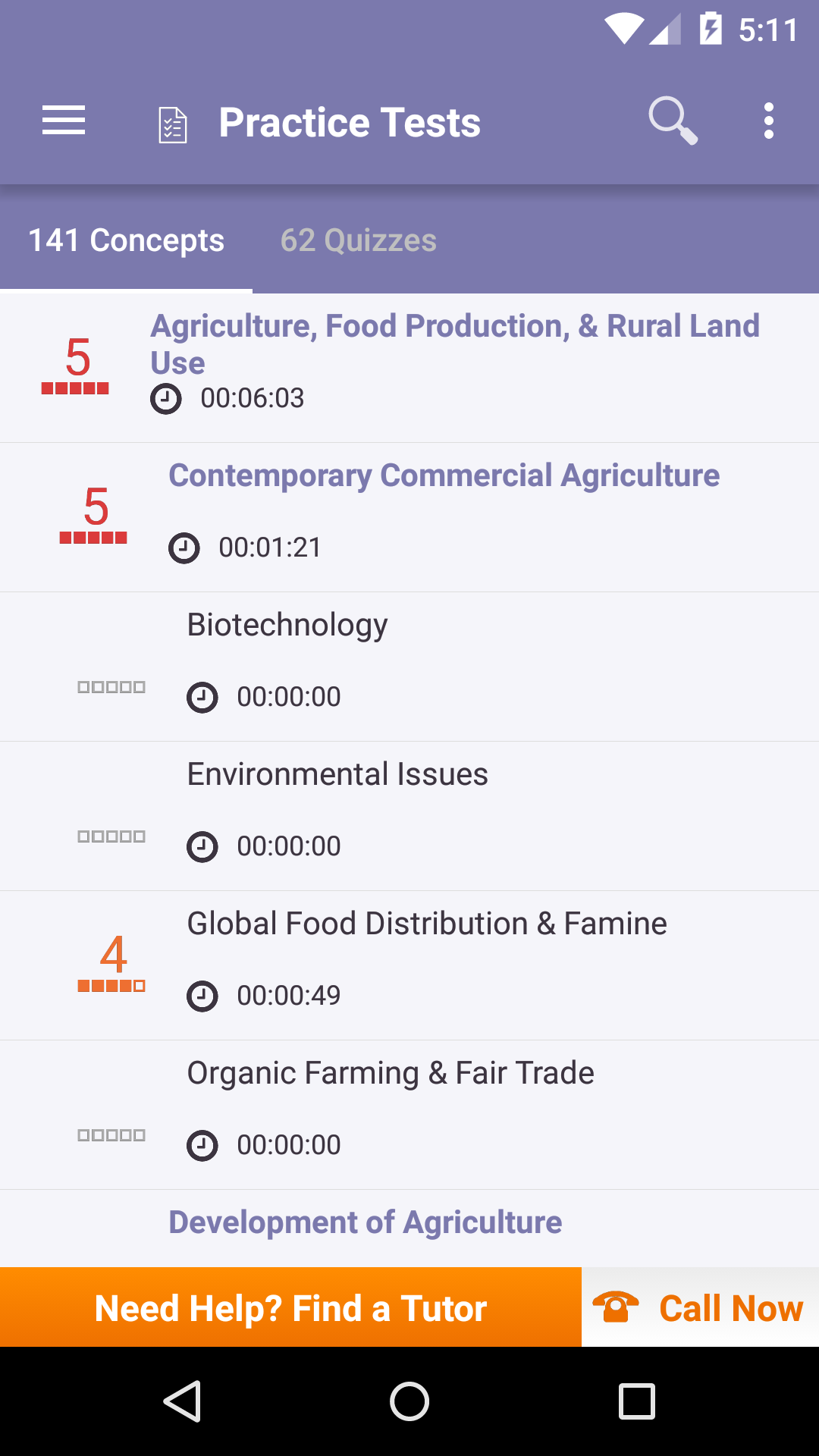Tap the orange telephone icon
Viewport: 819px width, 1456px height.
615,1307
